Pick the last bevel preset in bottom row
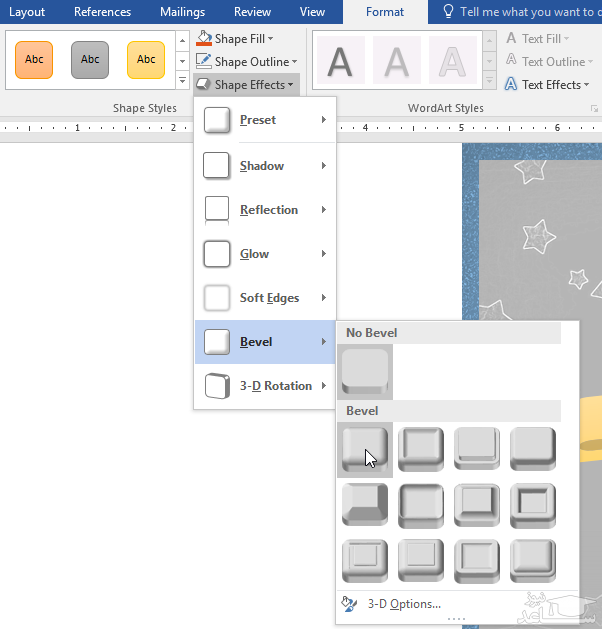Screen dimensions: 602x629 [x=532, y=561]
